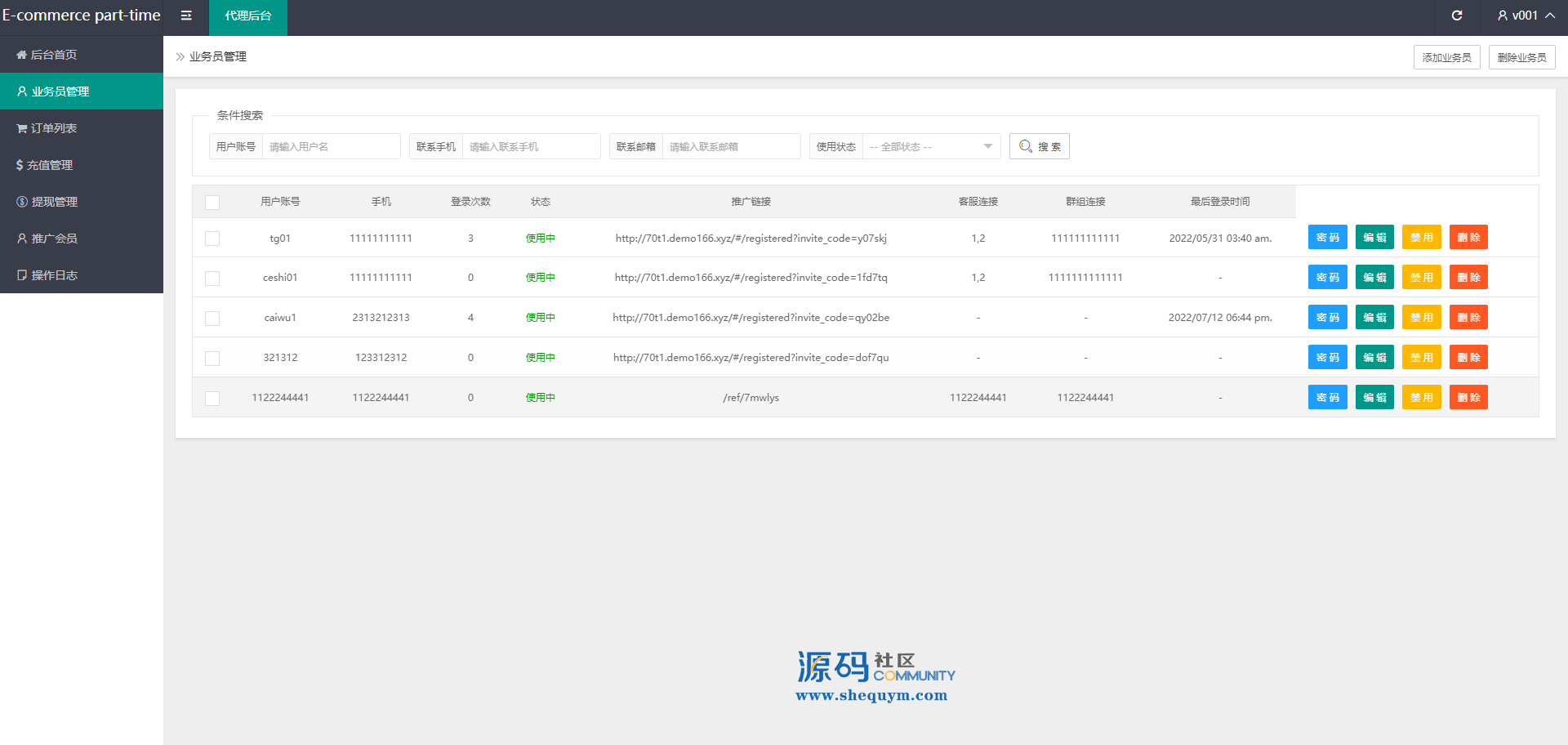
Task: Click 删除 button for tg01
Action: [x=1468, y=238]
